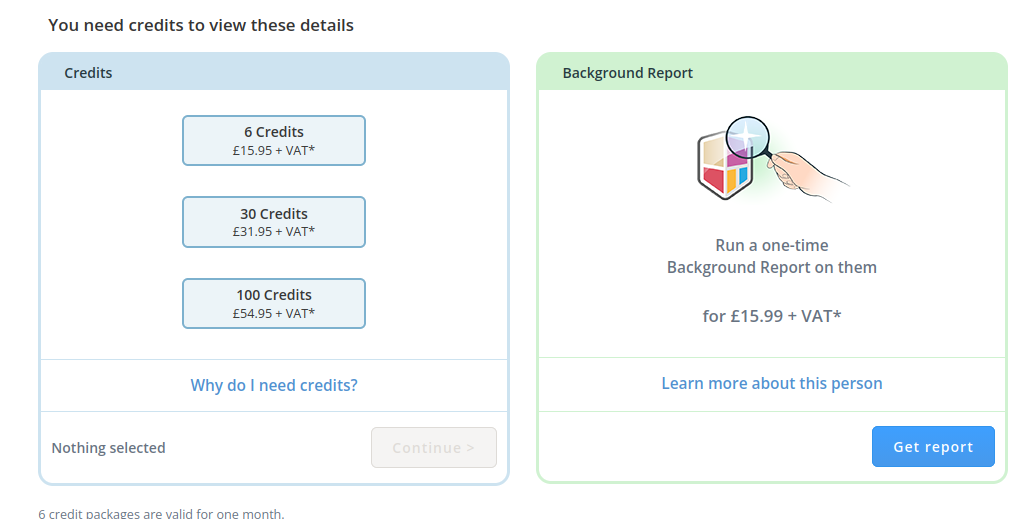
Task: Open the 'Why do I need credits?' link
Action: tap(274, 385)
